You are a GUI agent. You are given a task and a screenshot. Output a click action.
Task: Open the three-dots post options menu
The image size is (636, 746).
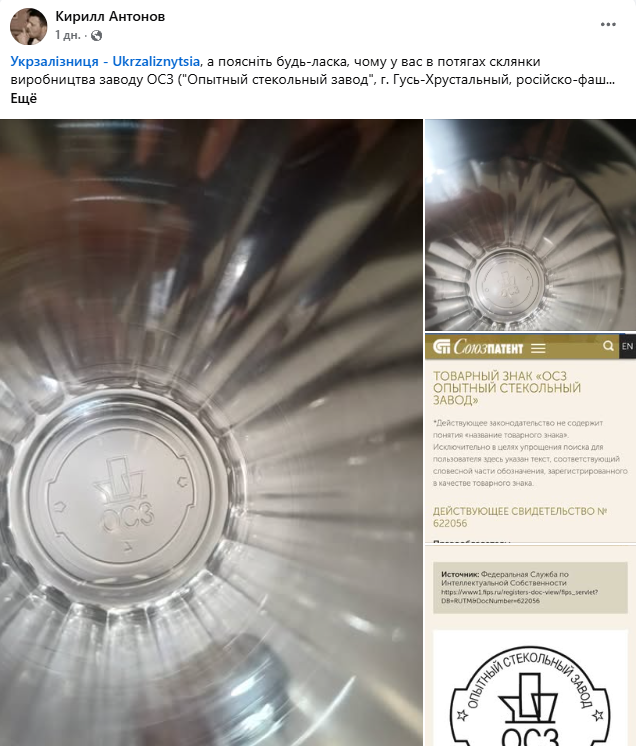608,24
